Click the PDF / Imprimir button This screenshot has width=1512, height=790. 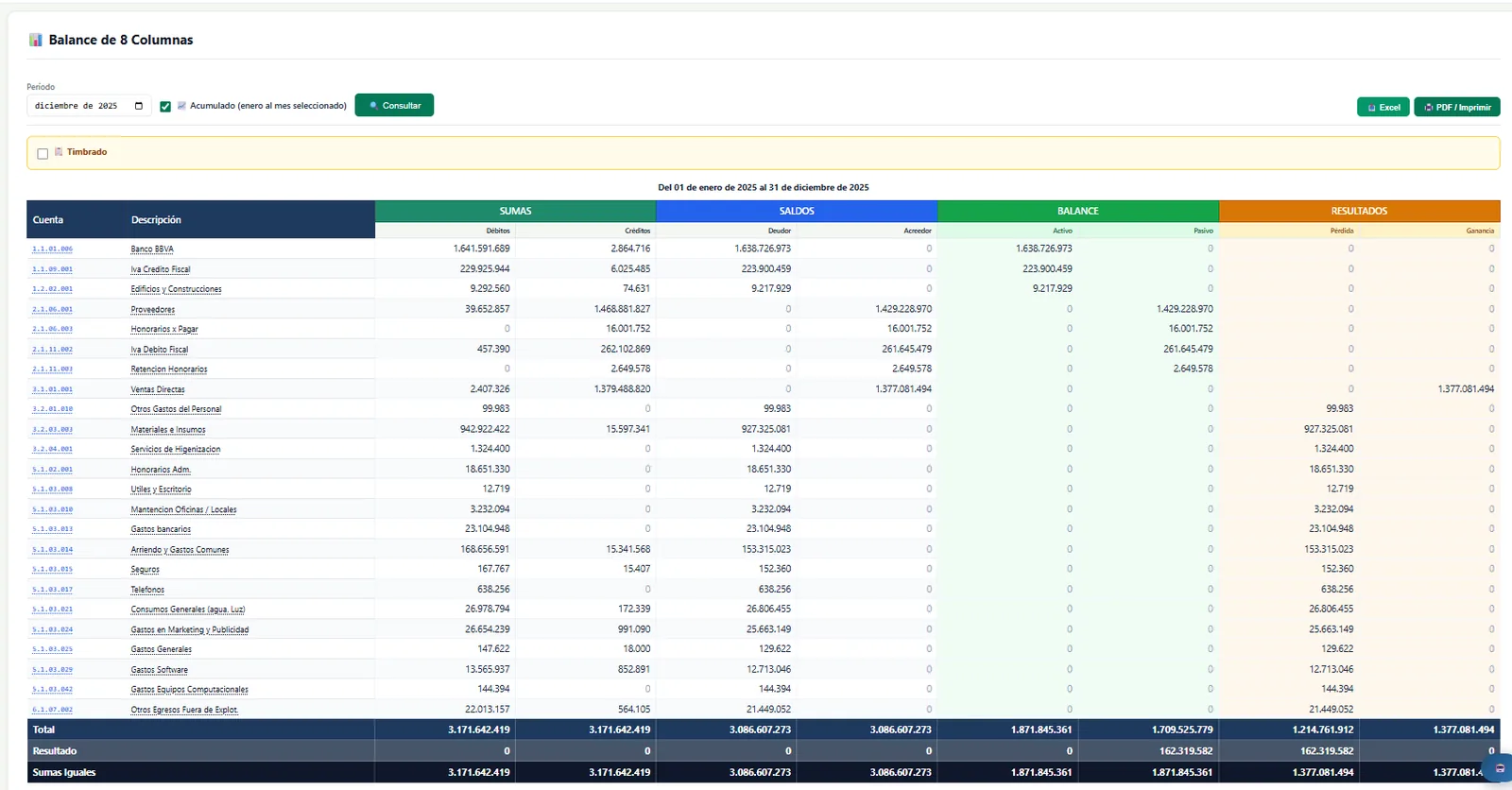(x=1457, y=108)
